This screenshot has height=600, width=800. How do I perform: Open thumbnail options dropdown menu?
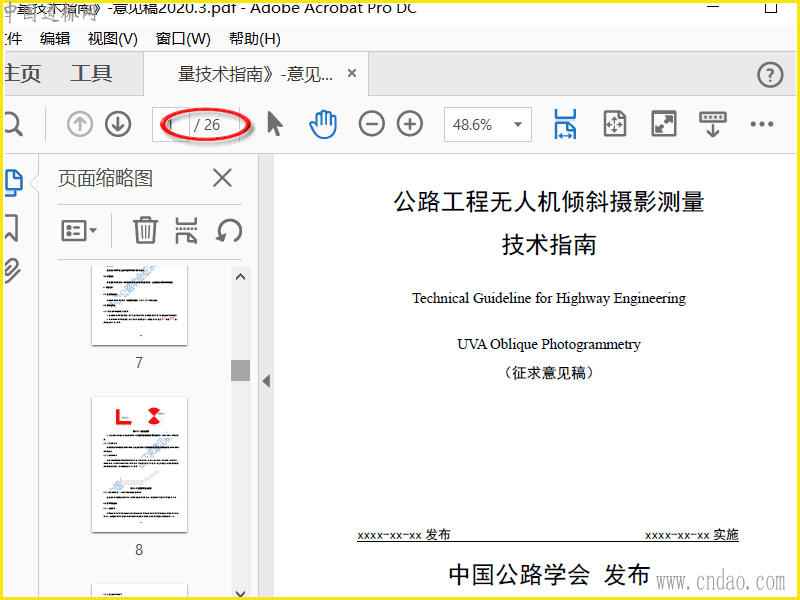[79, 231]
